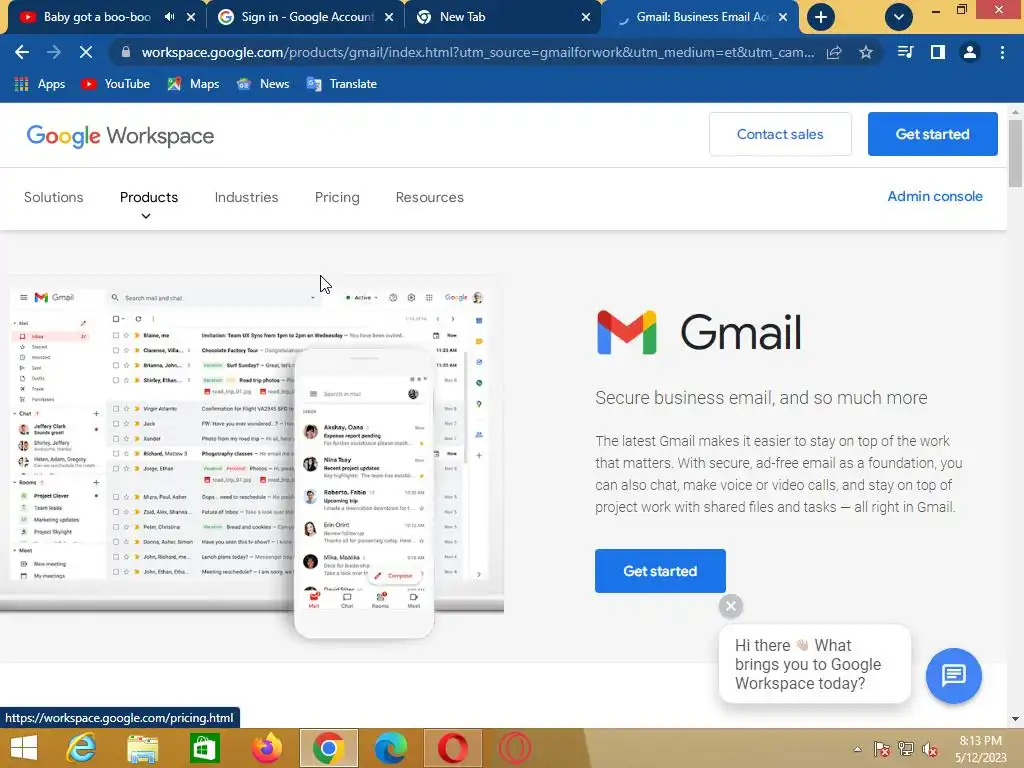Image resolution: width=1024 pixels, height=768 pixels.
Task: Open the Admin console link
Action: pos(935,196)
